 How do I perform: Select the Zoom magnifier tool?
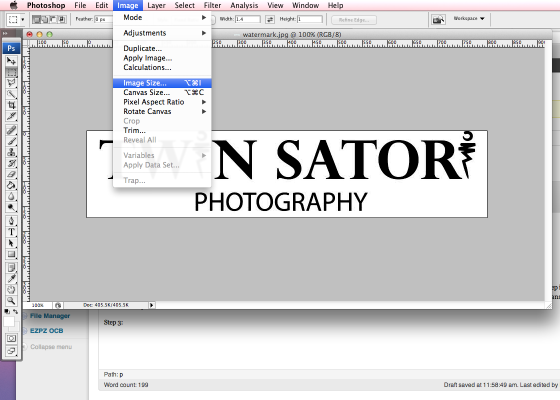point(11,301)
